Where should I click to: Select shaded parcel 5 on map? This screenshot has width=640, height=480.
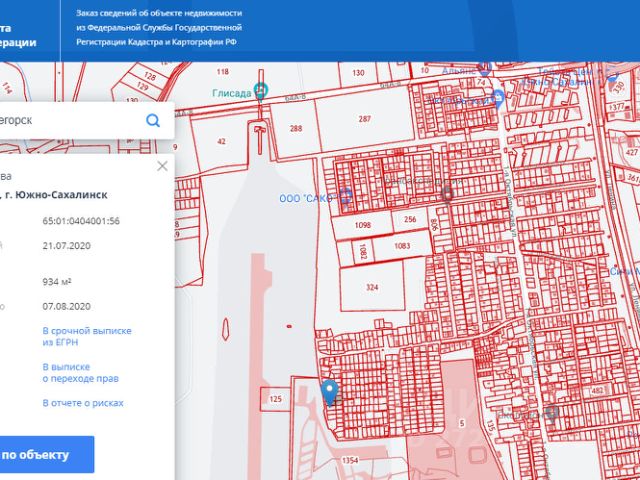point(462,420)
